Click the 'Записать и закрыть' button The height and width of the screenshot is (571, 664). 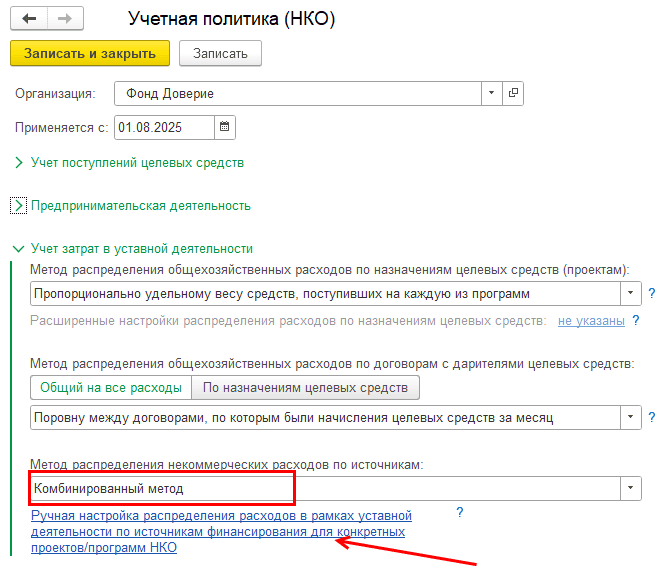click(89, 53)
